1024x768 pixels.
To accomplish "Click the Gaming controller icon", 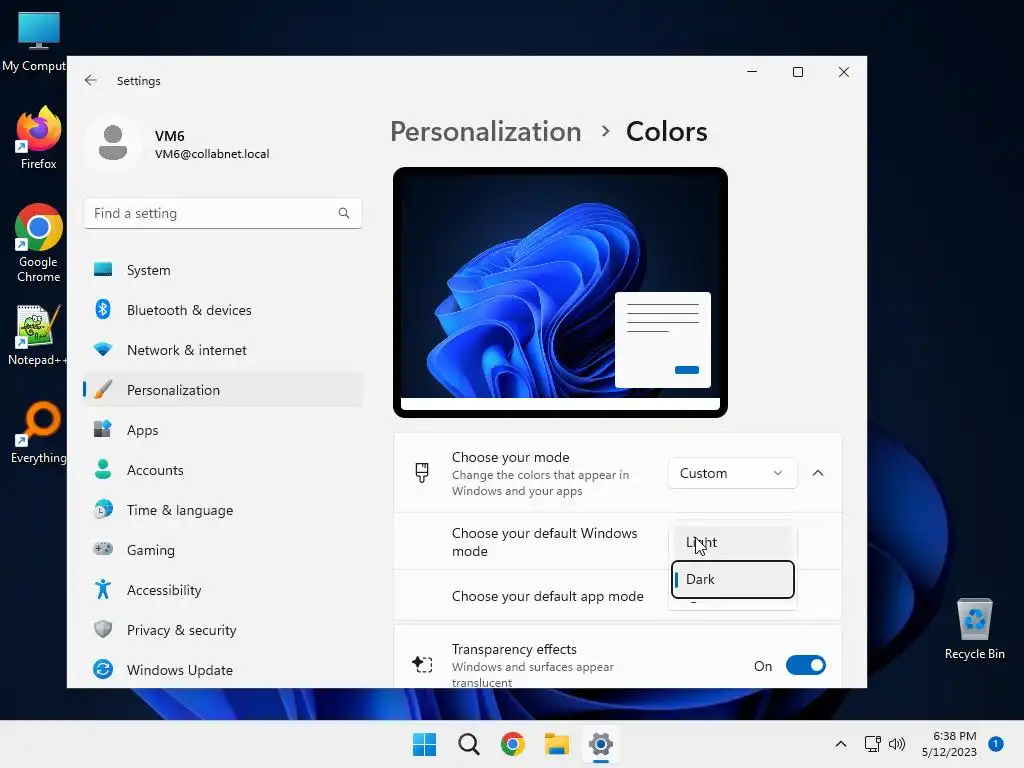I will click(x=103, y=549).
